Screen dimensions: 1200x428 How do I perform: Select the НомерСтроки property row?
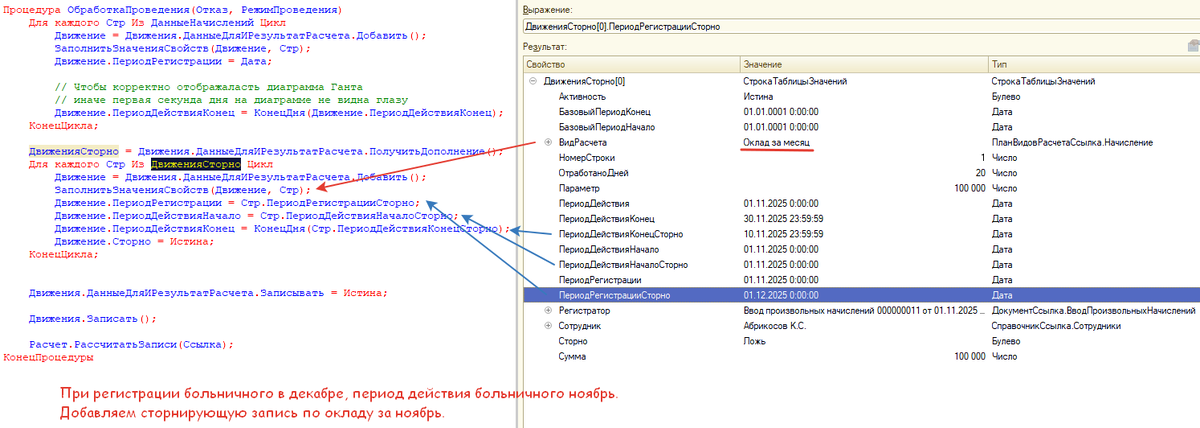click(x=860, y=158)
